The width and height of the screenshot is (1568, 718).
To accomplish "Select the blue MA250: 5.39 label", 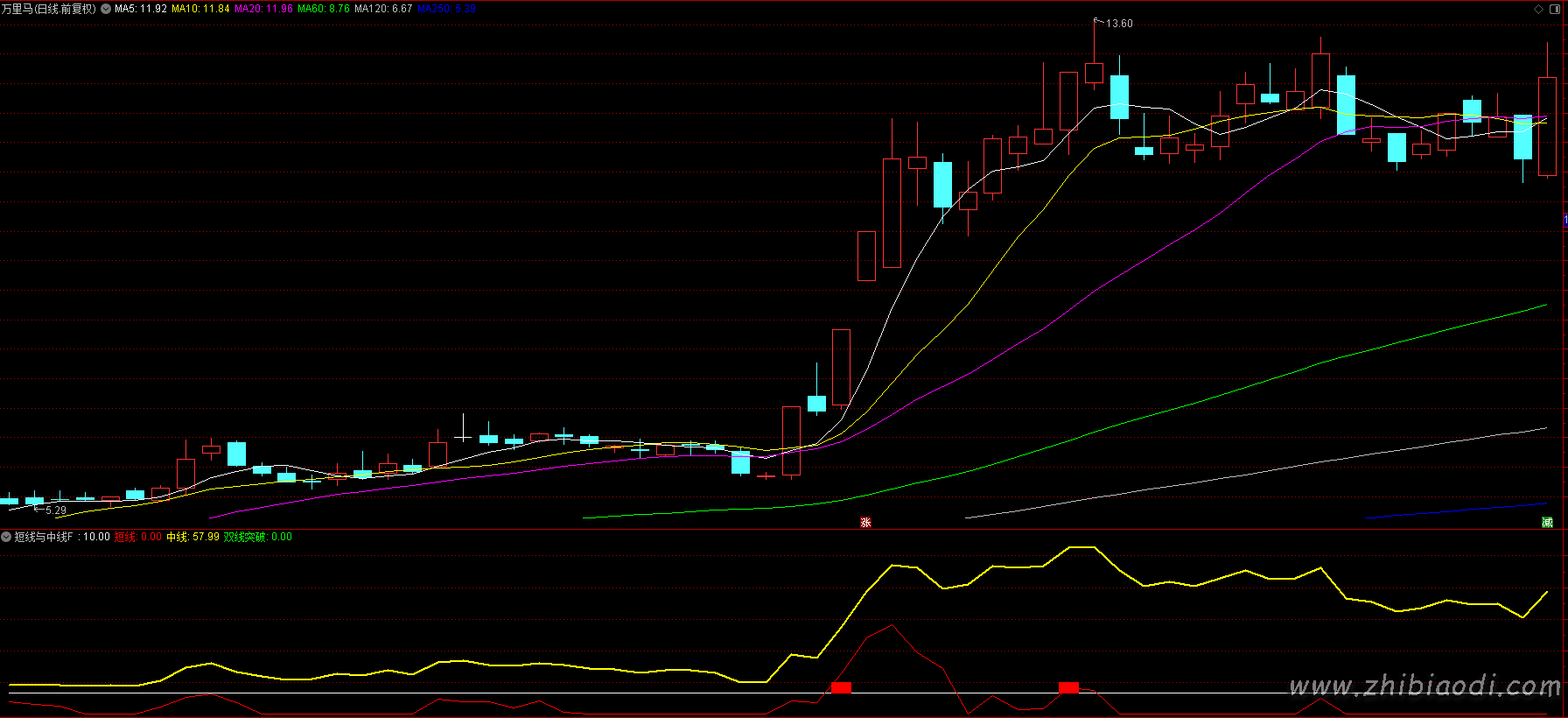I will tap(447, 9).
